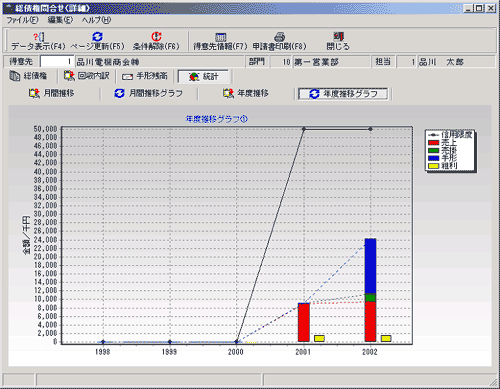This screenshot has height=389, width=500.
Task: Click the 得意先 code input field
Action: coord(57,62)
